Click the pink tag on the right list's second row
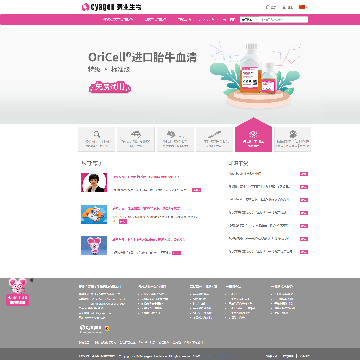Viewport: 360px width, 360px height. tap(304, 187)
